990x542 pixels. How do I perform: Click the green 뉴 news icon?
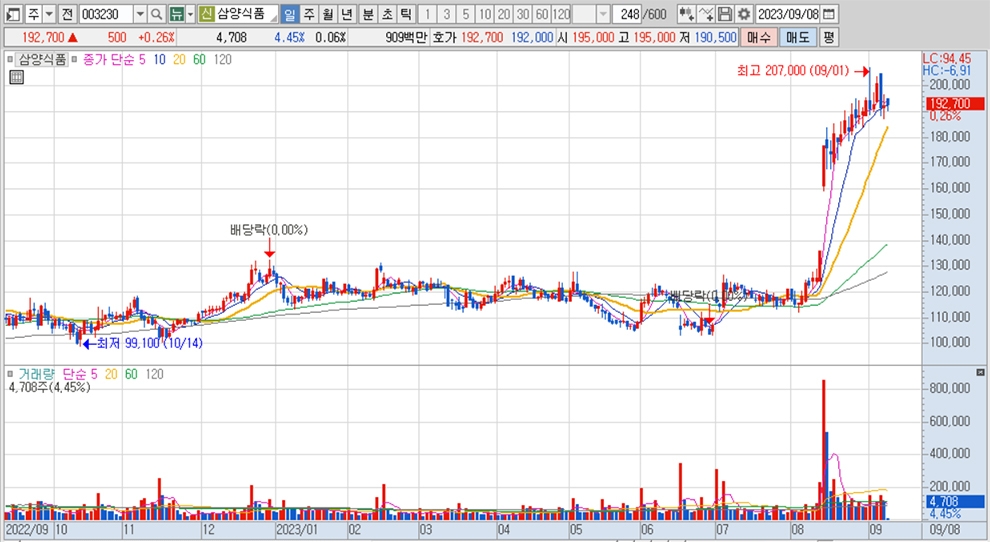coord(176,14)
